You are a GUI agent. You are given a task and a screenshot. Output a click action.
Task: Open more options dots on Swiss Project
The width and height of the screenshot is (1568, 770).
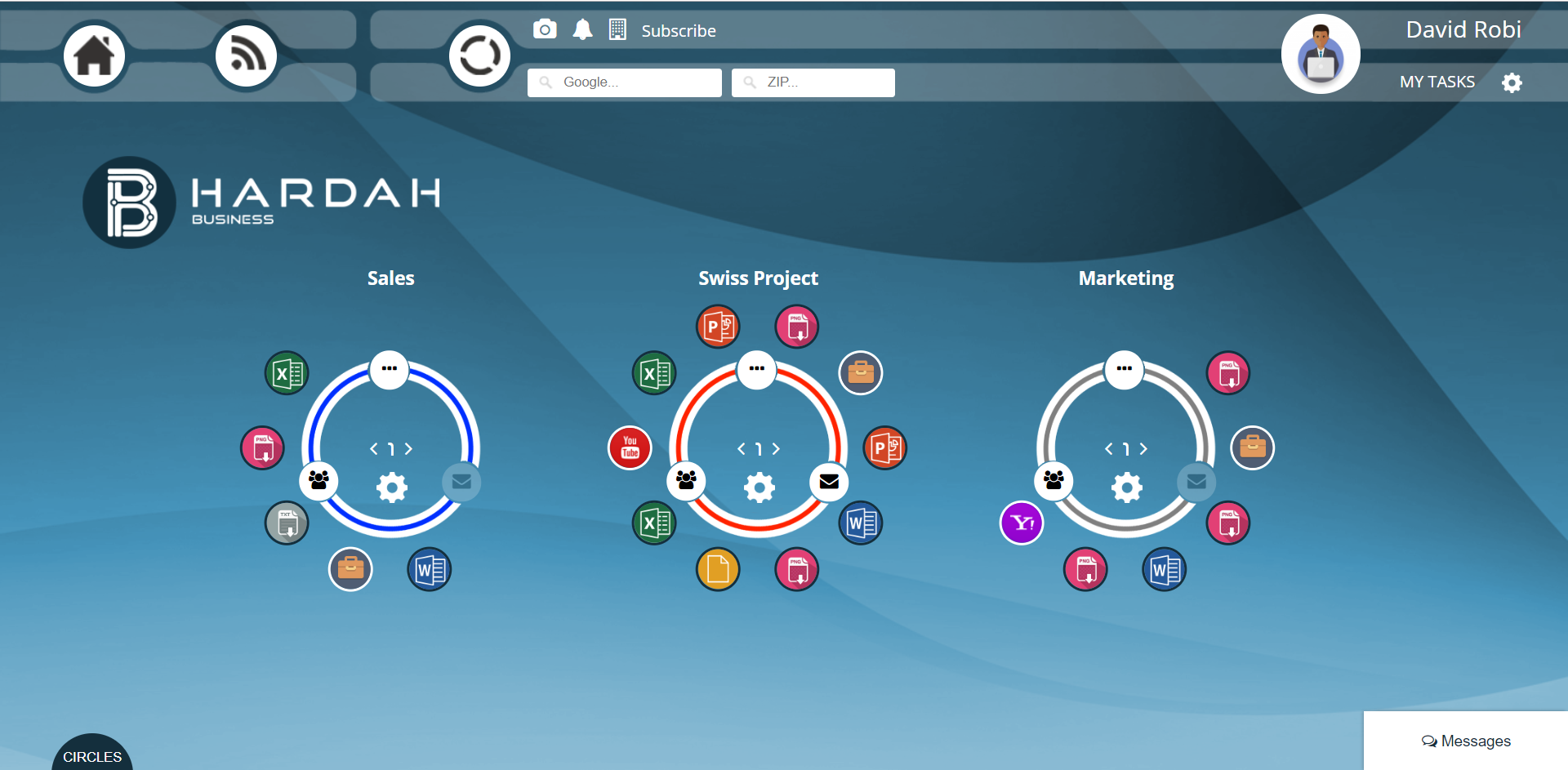[x=757, y=369]
